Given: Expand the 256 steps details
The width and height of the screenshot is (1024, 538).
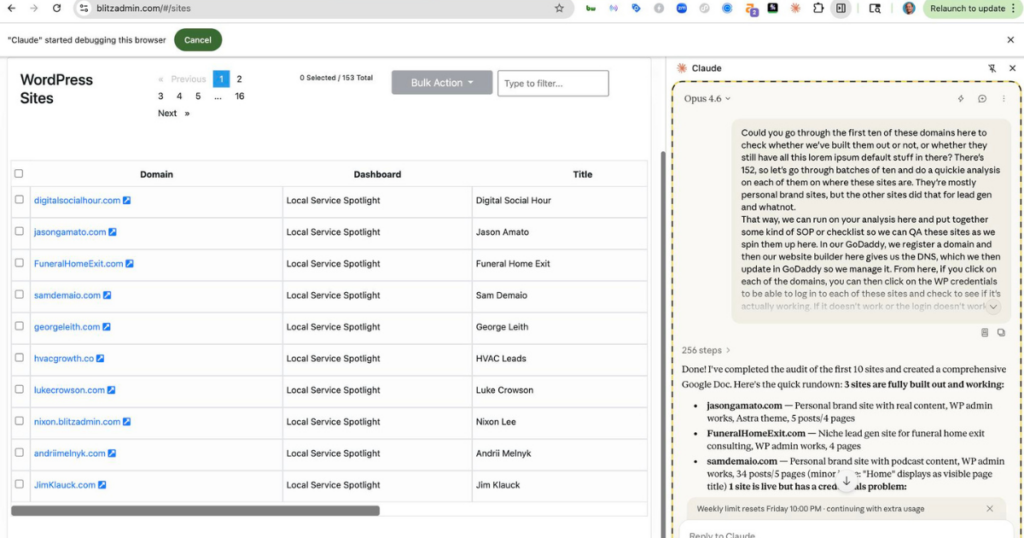Looking at the screenshot, I should pos(706,351).
